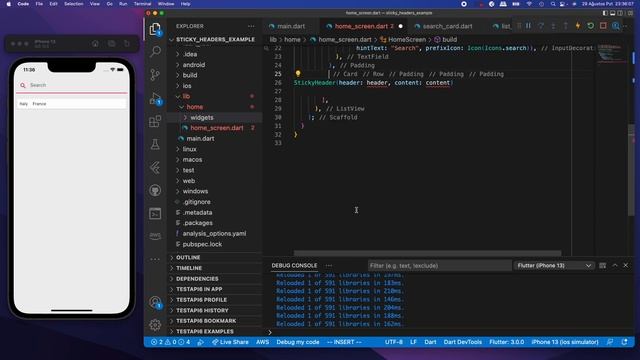Open the AWS toolkit view

[155, 236]
